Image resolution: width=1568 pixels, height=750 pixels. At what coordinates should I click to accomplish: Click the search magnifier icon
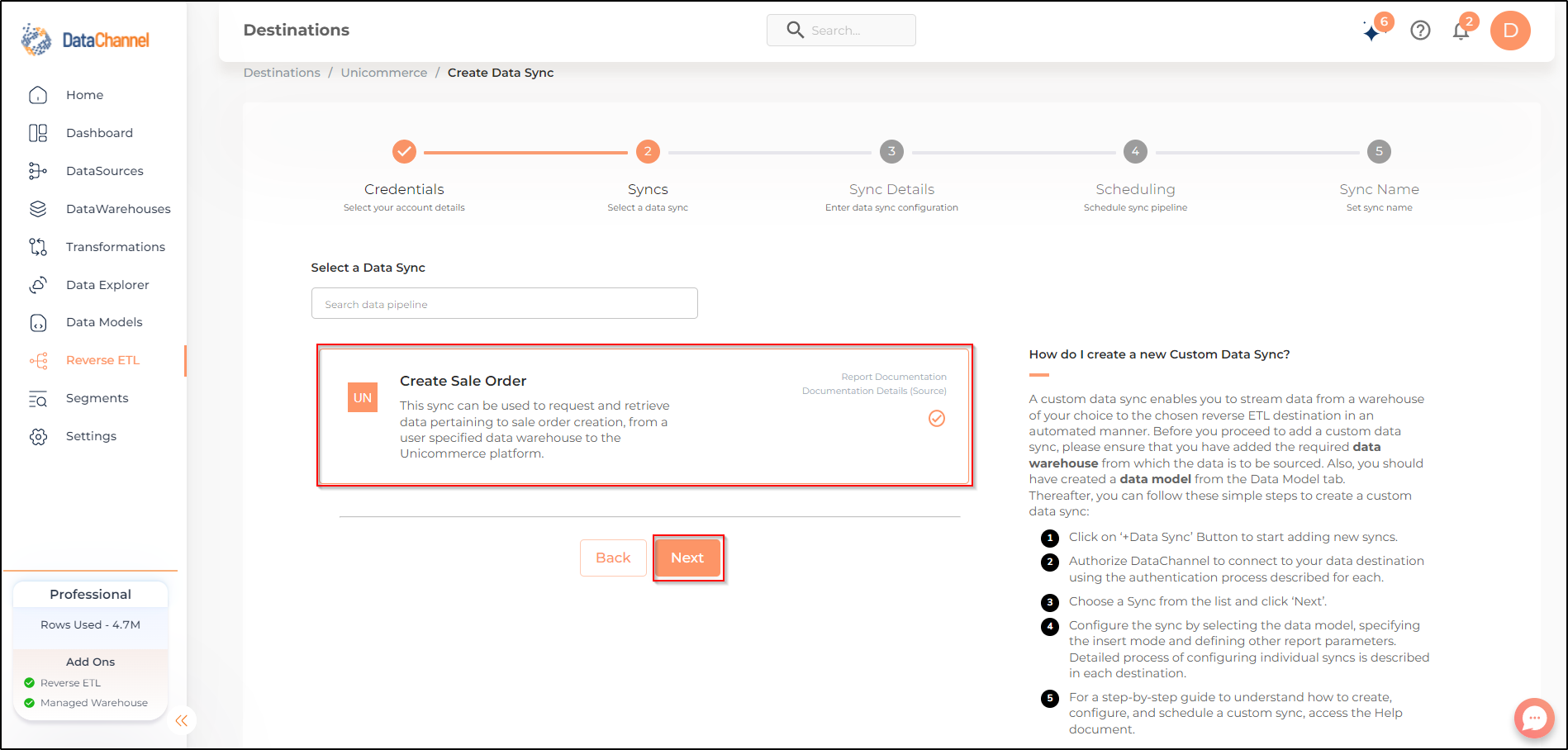(x=795, y=30)
